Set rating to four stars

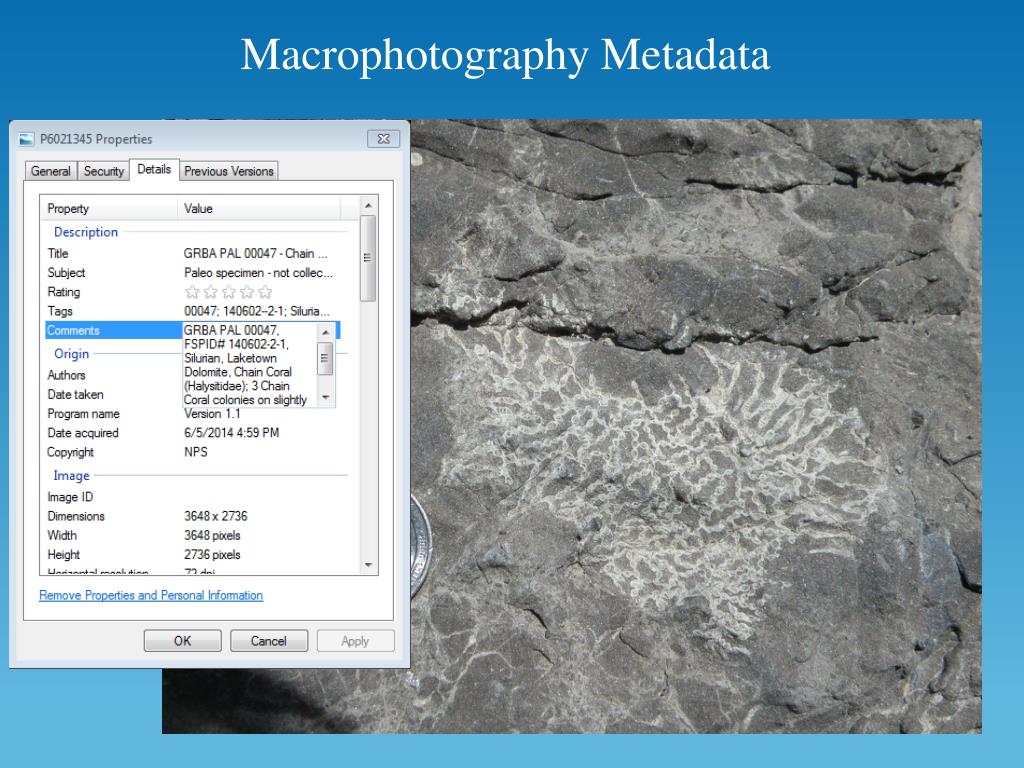[x=247, y=292]
